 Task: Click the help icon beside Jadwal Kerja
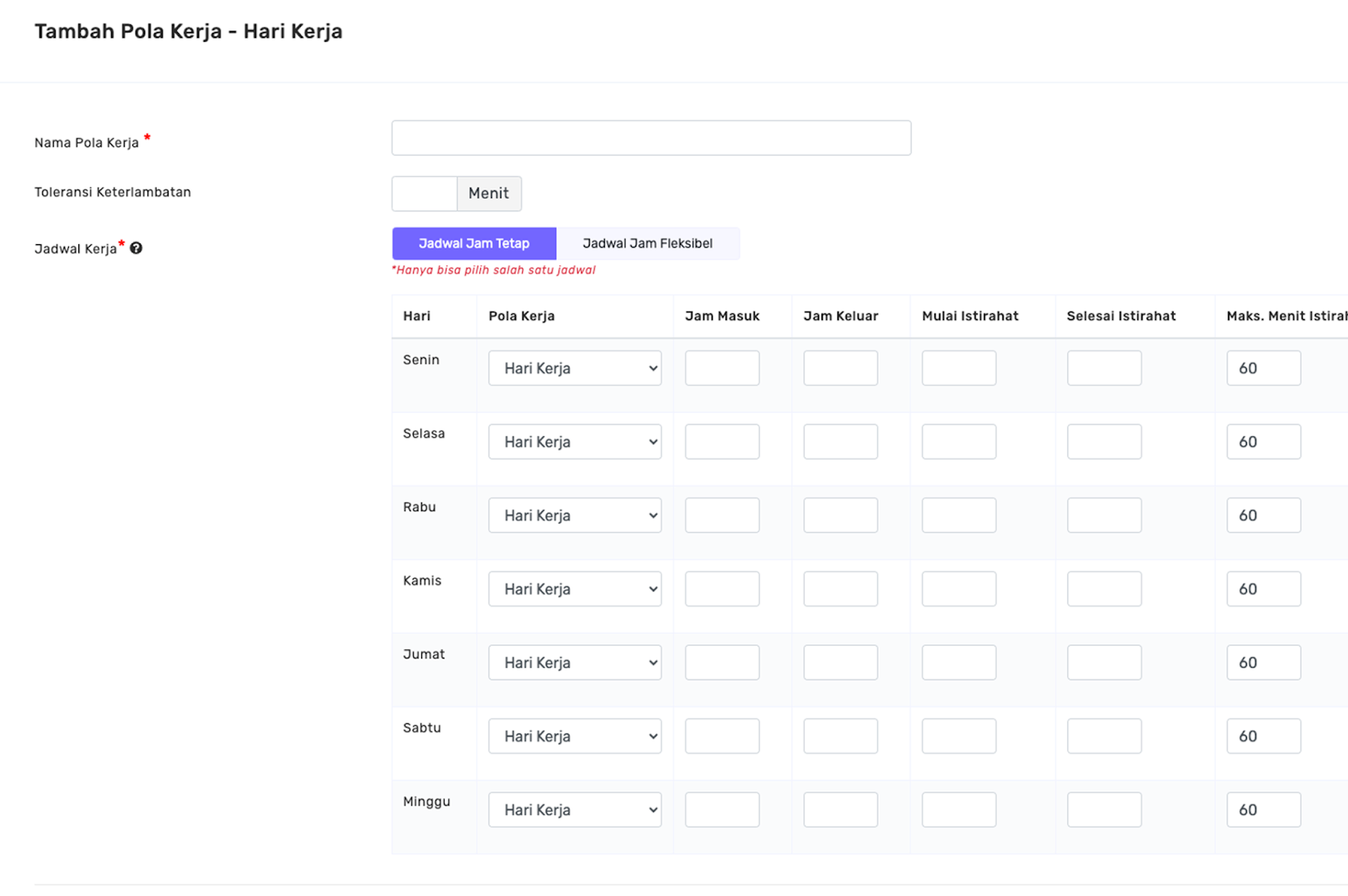click(136, 248)
